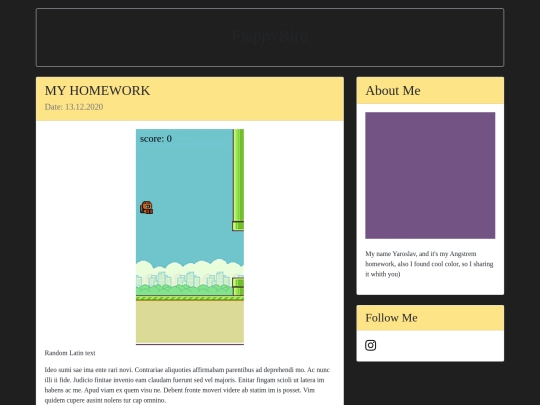540x405 pixels.
Task: Click the purple image in About Me
Action: (x=430, y=175)
